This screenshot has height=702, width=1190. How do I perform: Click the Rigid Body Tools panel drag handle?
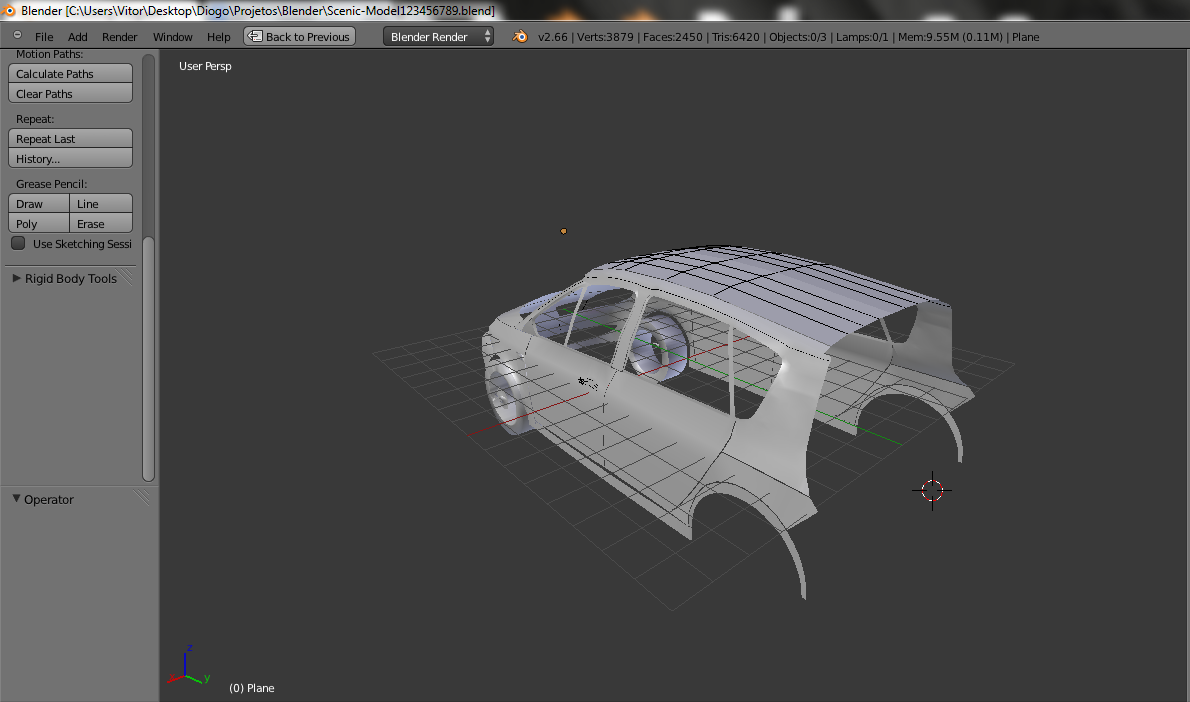(127, 279)
